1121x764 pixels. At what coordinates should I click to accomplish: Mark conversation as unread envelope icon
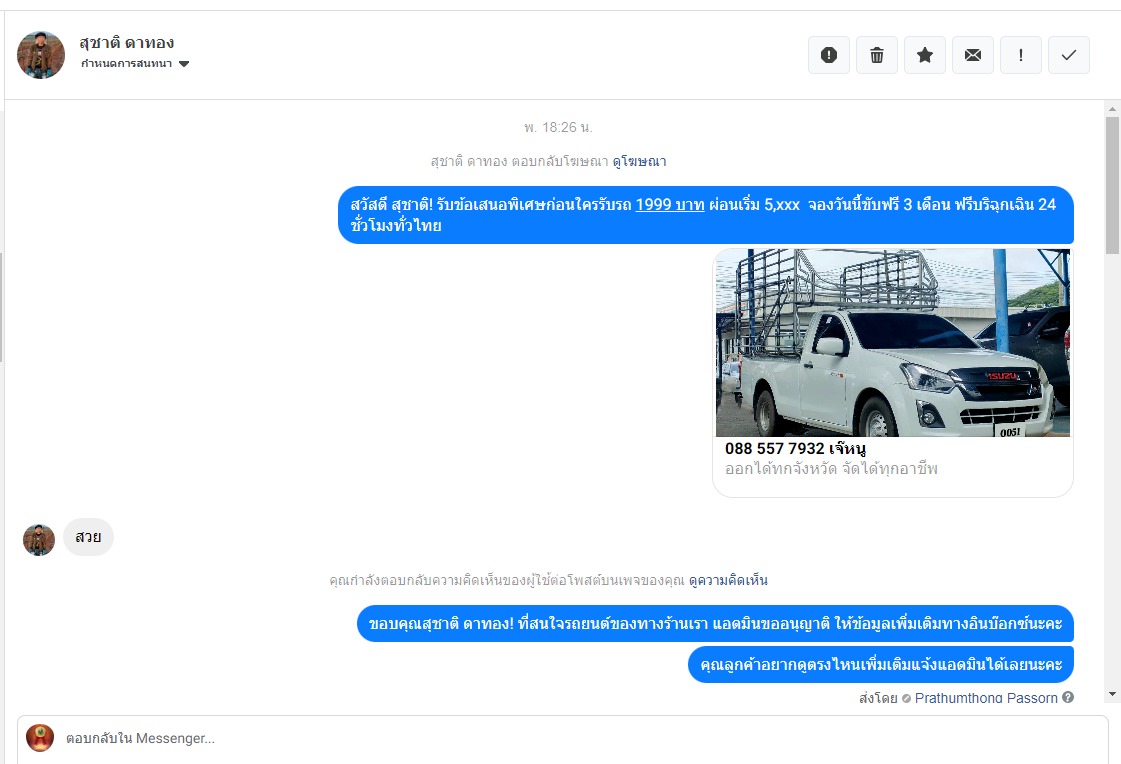[972, 55]
